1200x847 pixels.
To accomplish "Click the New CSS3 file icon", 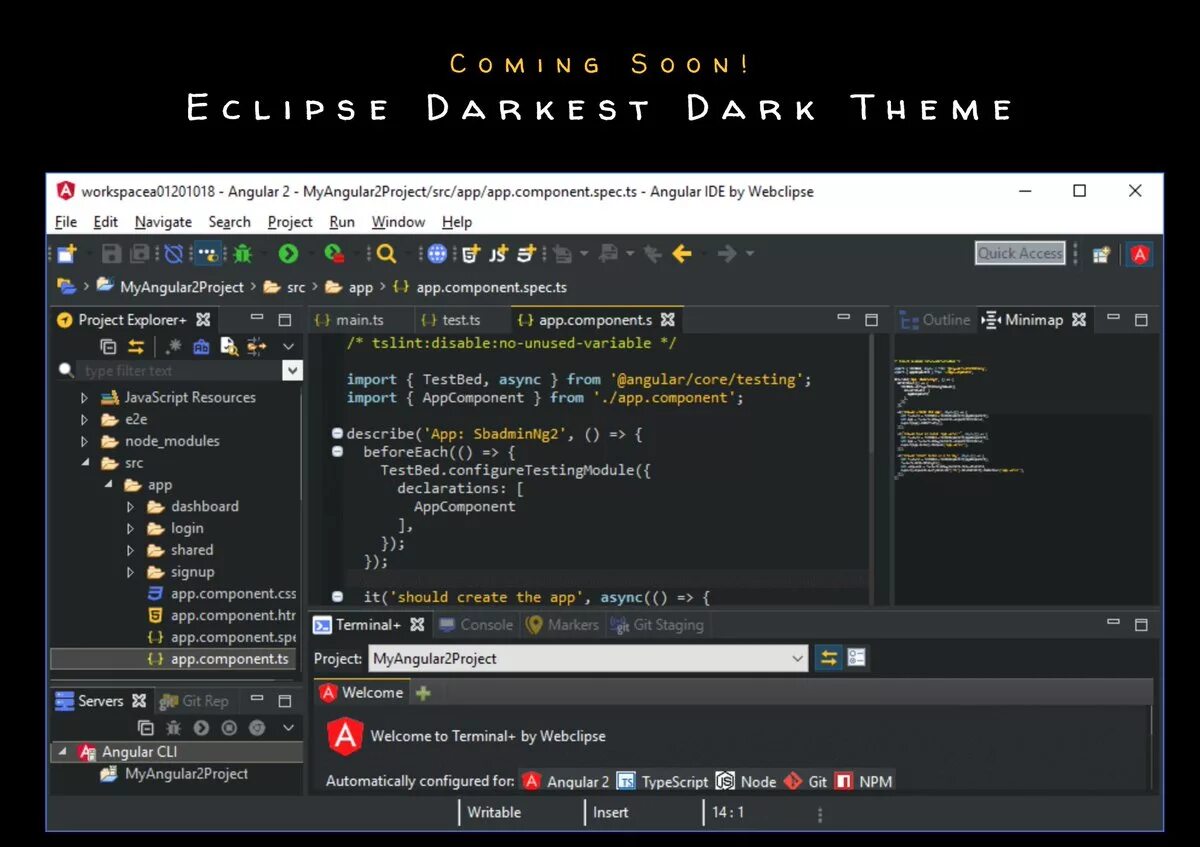I will pyautogui.click(x=527, y=254).
